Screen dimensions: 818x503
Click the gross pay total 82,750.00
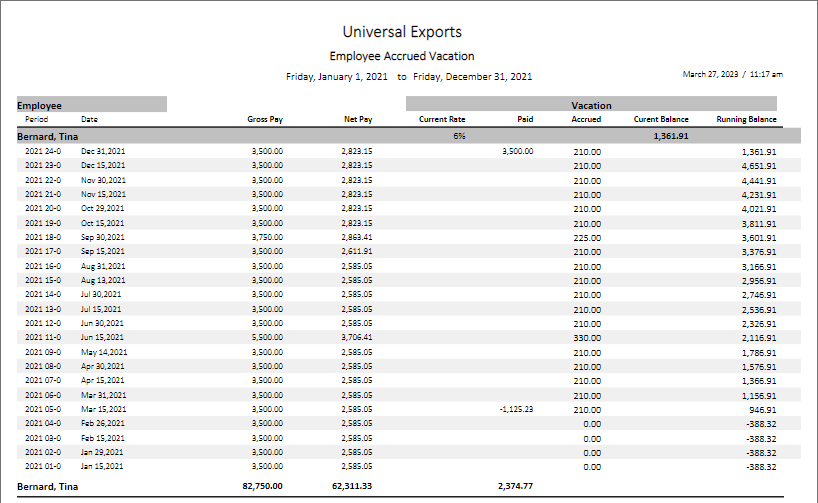263,487
